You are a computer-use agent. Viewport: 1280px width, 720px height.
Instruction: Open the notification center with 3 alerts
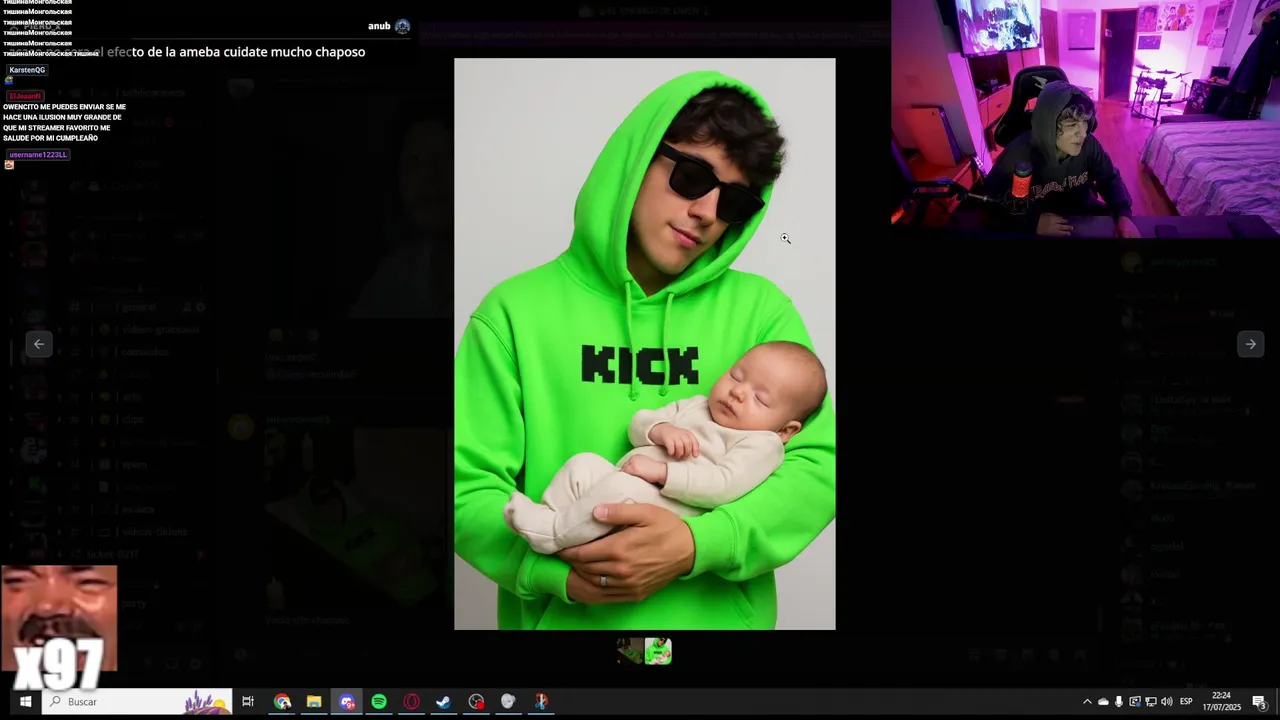[1259, 701]
